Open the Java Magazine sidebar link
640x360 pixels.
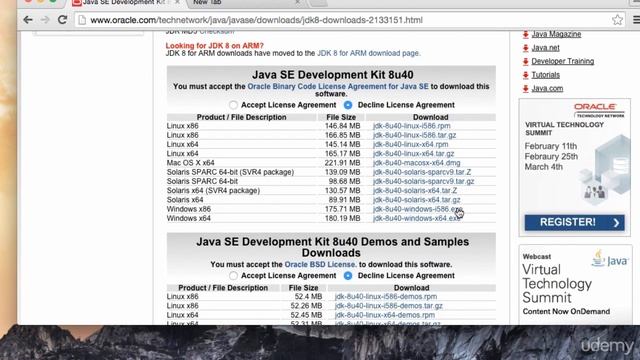[556, 34]
